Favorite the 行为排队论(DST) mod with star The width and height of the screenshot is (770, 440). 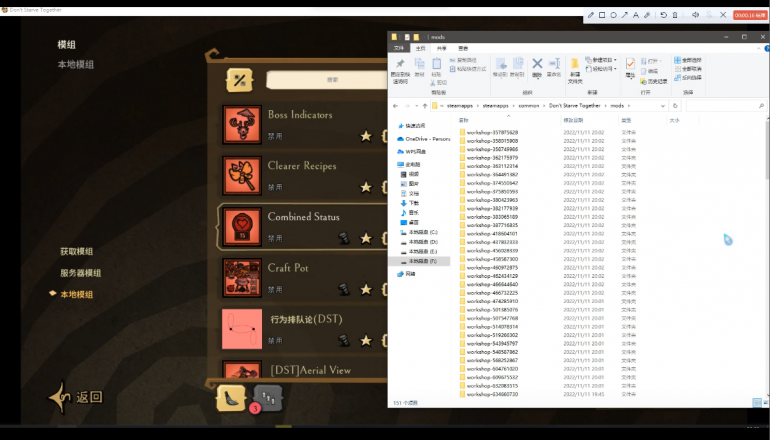coord(366,340)
